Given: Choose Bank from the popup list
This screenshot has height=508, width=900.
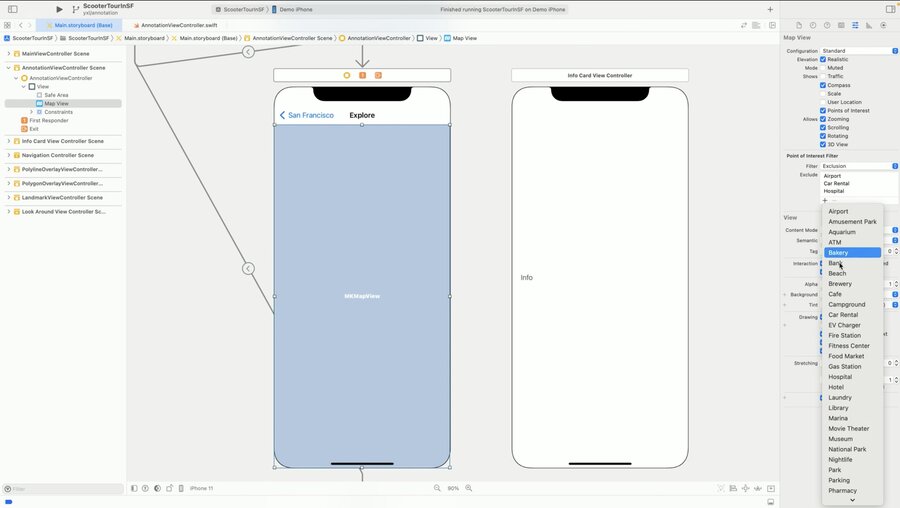Looking at the screenshot, I should click(x=852, y=263).
